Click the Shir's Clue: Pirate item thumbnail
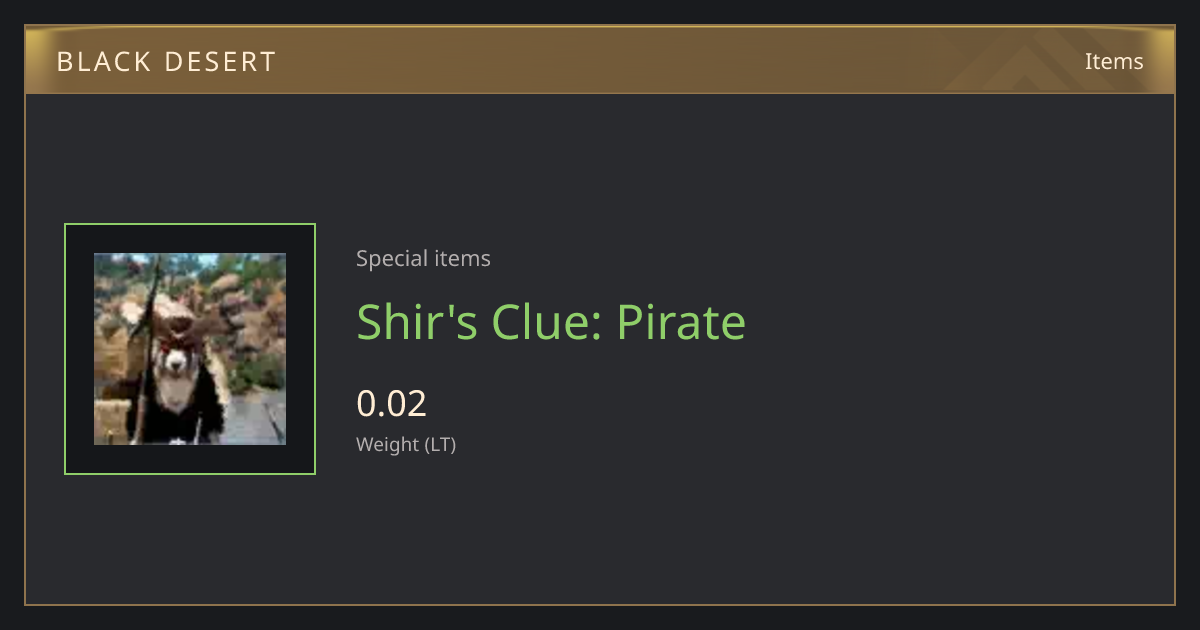This screenshot has width=1200, height=630. tap(190, 349)
